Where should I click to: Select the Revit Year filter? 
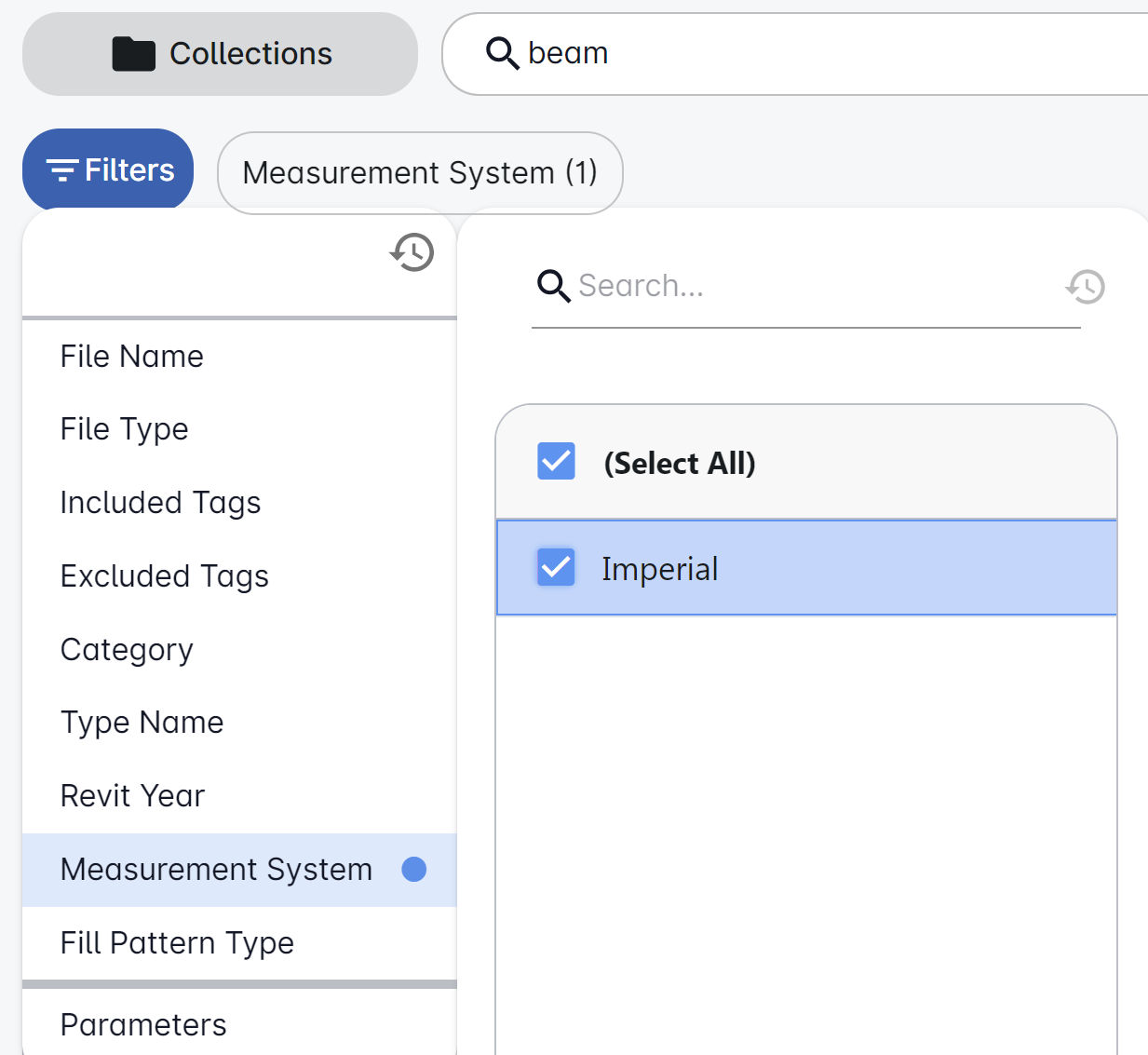click(133, 796)
